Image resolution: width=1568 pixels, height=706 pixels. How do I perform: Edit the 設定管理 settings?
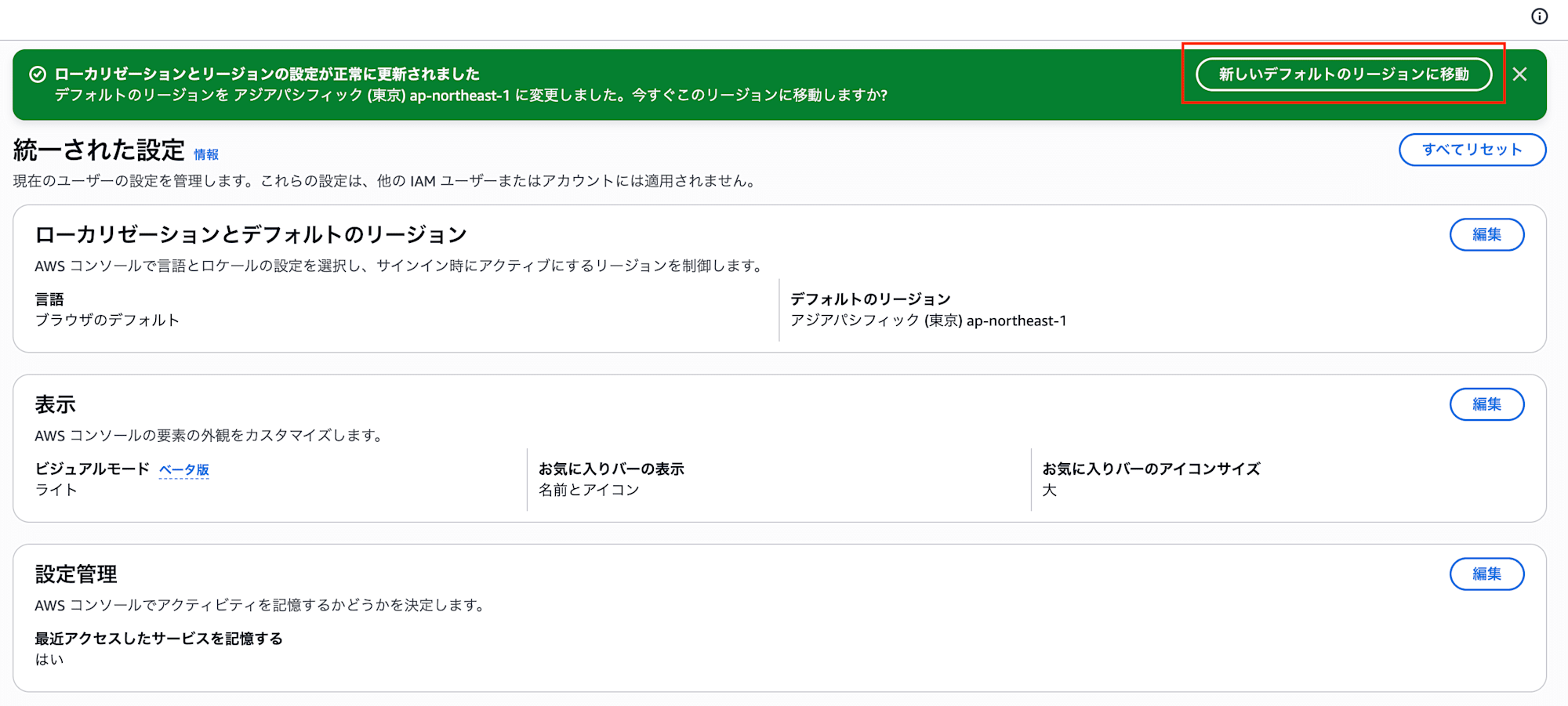[1486, 574]
